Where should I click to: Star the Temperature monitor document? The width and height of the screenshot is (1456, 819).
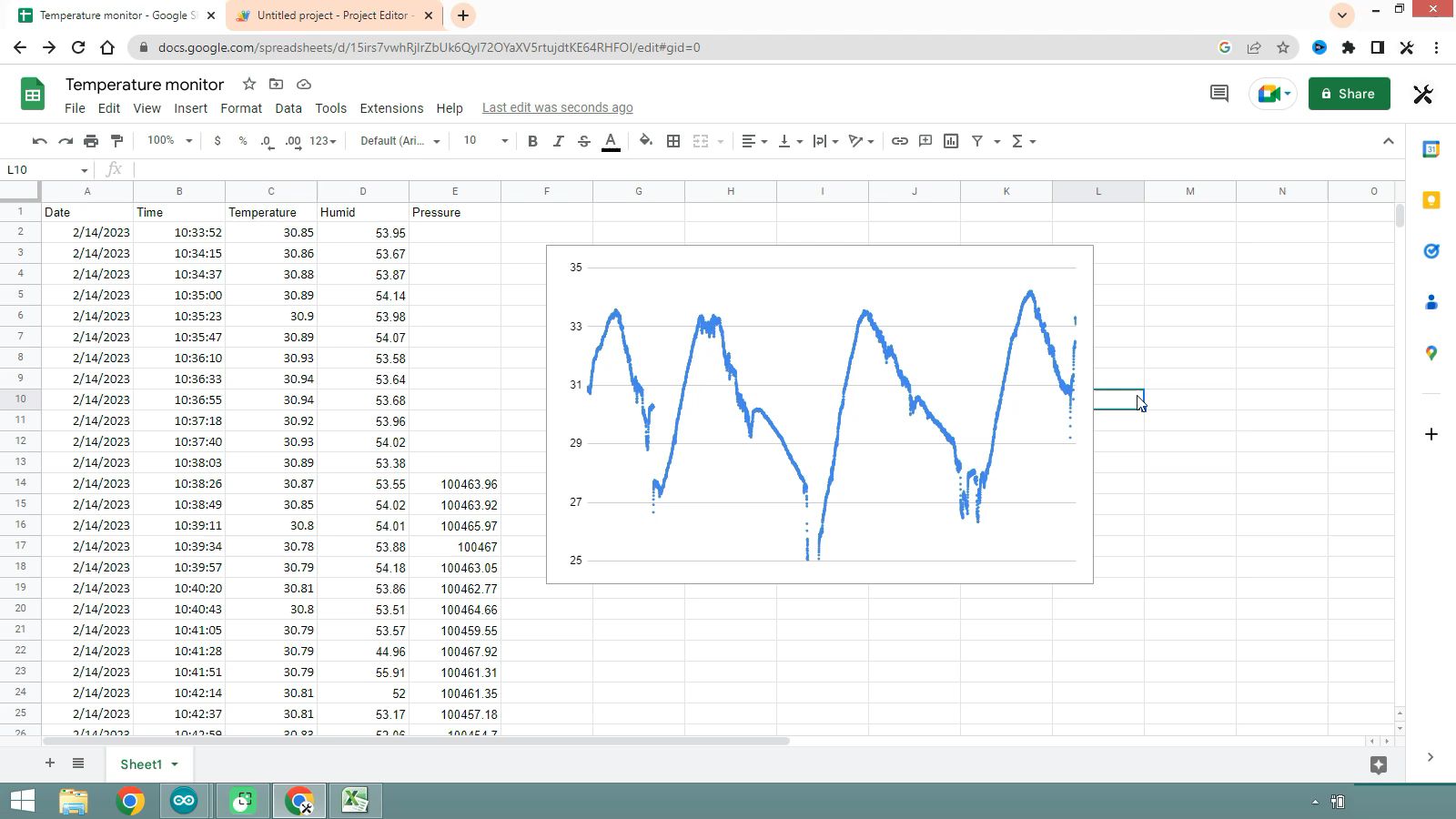(249, 85)
